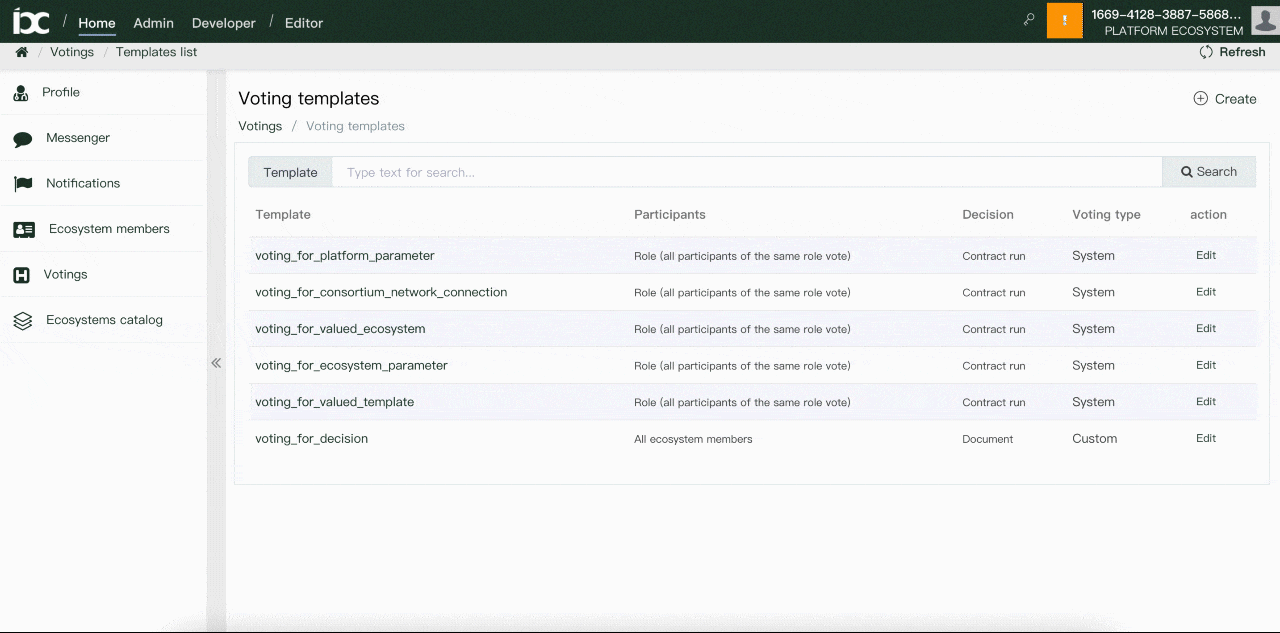The width and height of the screenshot is (1280, 633).
Task: Collapse the sidebar with double chevron
Action: point(216,363)
